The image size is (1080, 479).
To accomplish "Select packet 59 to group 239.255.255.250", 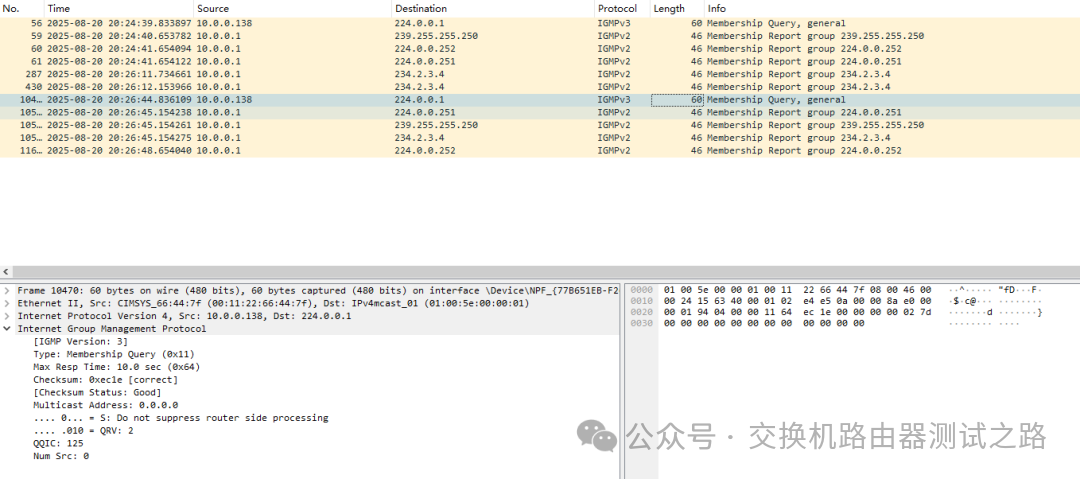I will 300,36.
